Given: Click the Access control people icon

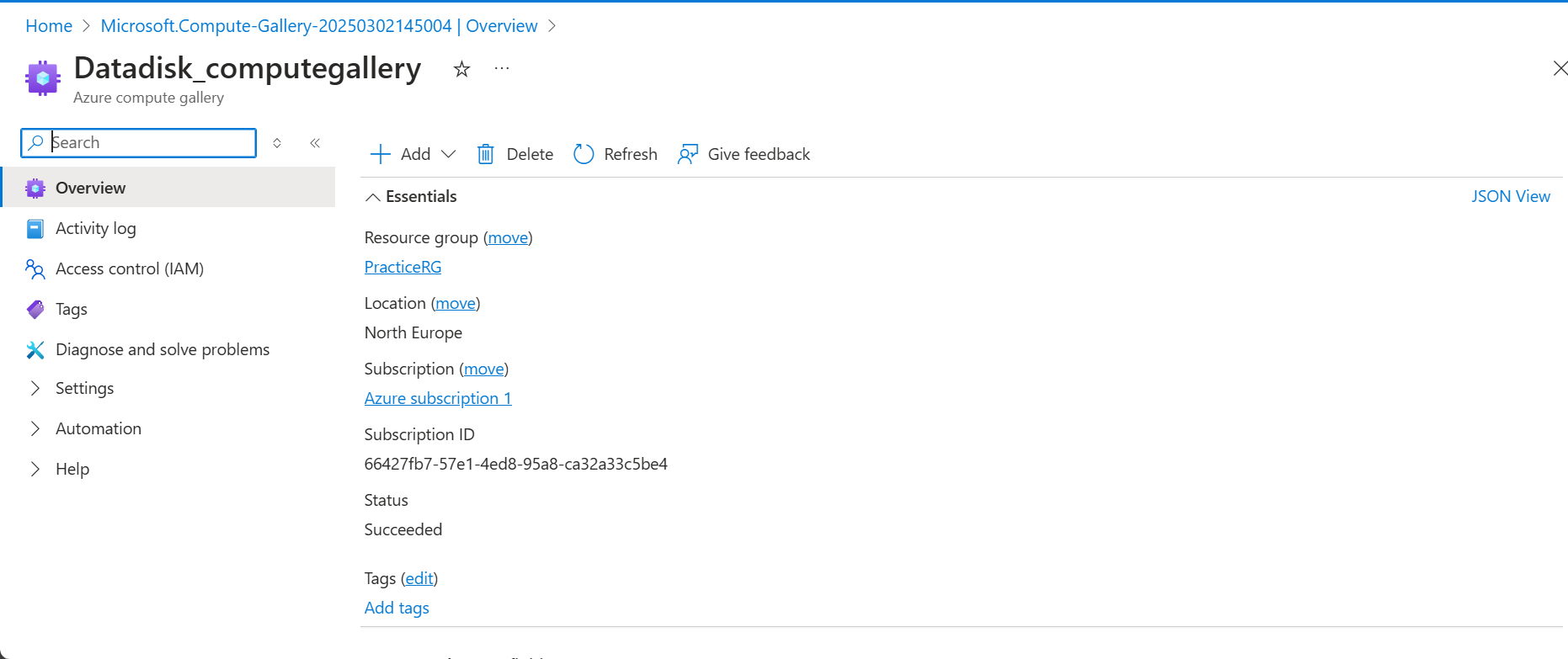Looking at the screenshot, I should click(35, 269).
